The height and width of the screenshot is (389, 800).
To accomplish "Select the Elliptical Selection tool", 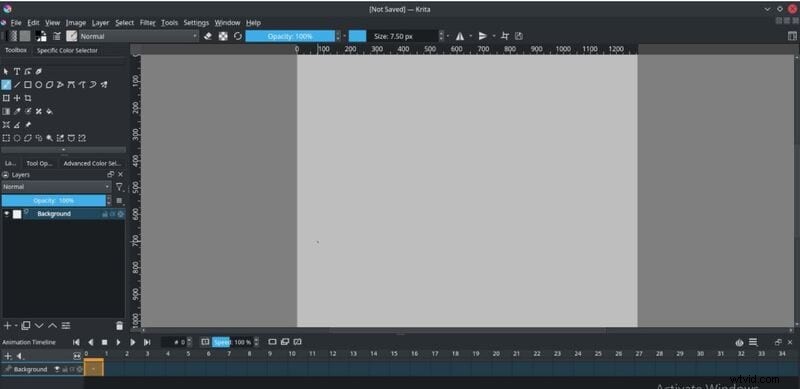I will click(17, 138).
